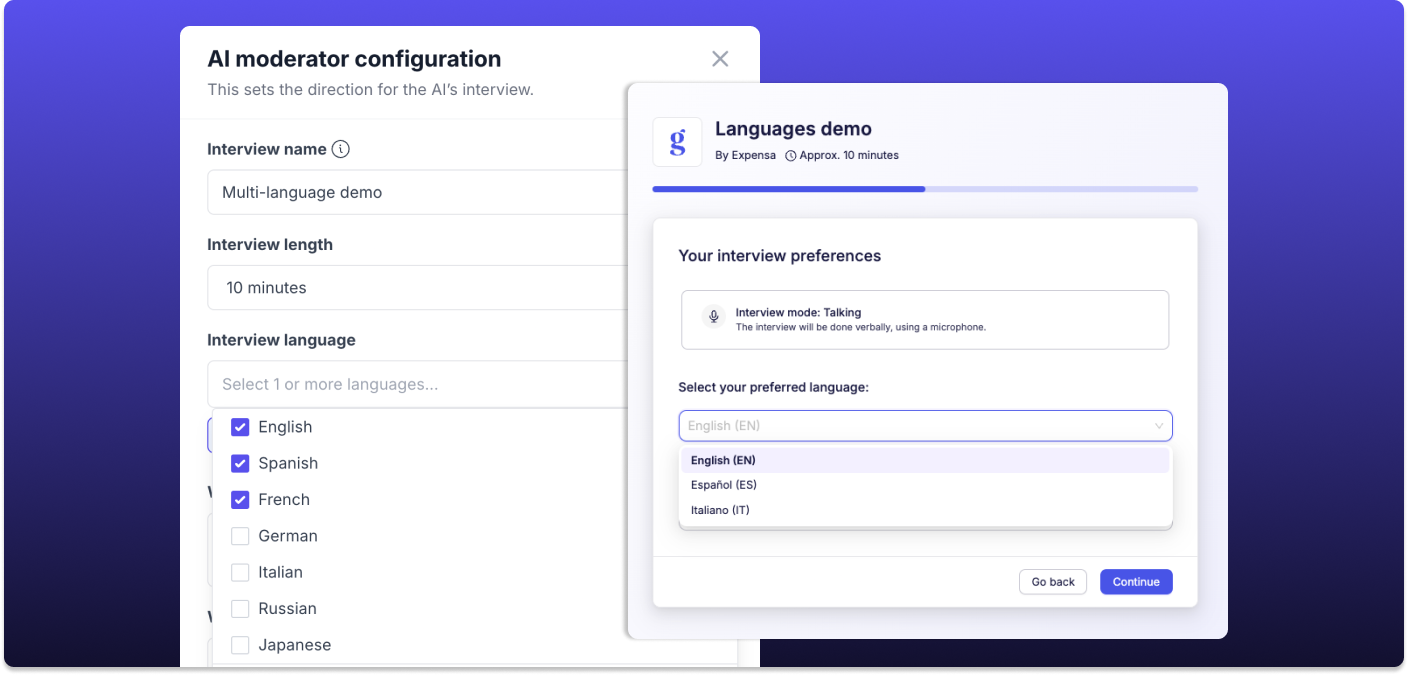Click the clock icon near Approx. 10 minutes
This screenshot has height=675, width=1408.
pos(791,156)
